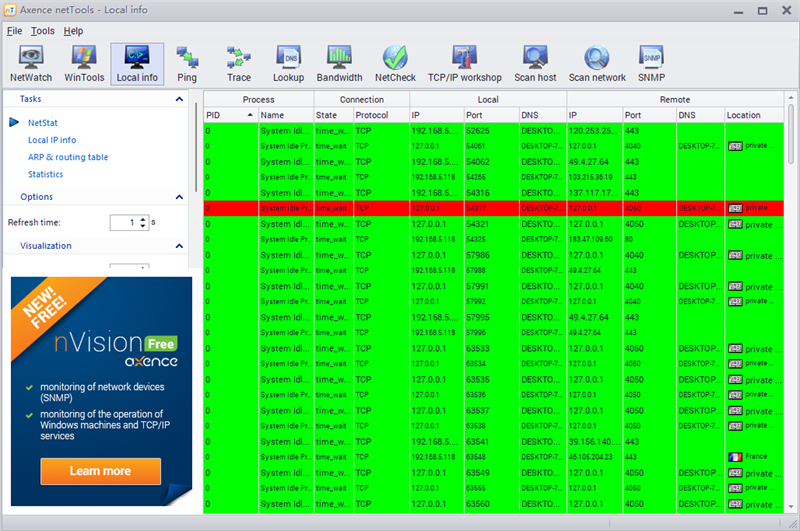Click the NetStat play arrow icon
Image resolution: width=800 pixels, height=531 pixels.
coord(14,122)
